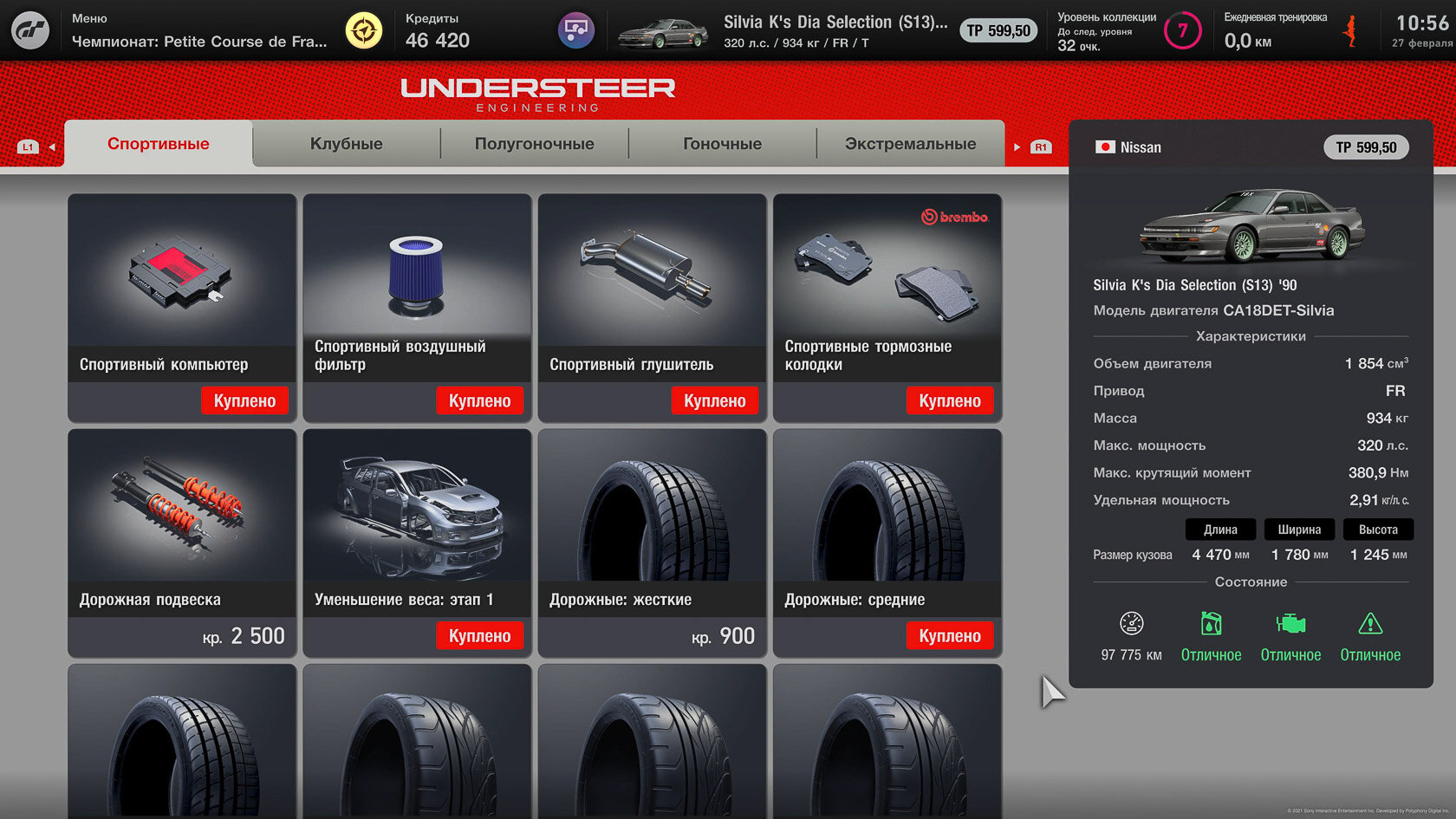The image size is (1456, 819).
Task: Click the daily workout runner icon
Action: [x=1349, y=31]
